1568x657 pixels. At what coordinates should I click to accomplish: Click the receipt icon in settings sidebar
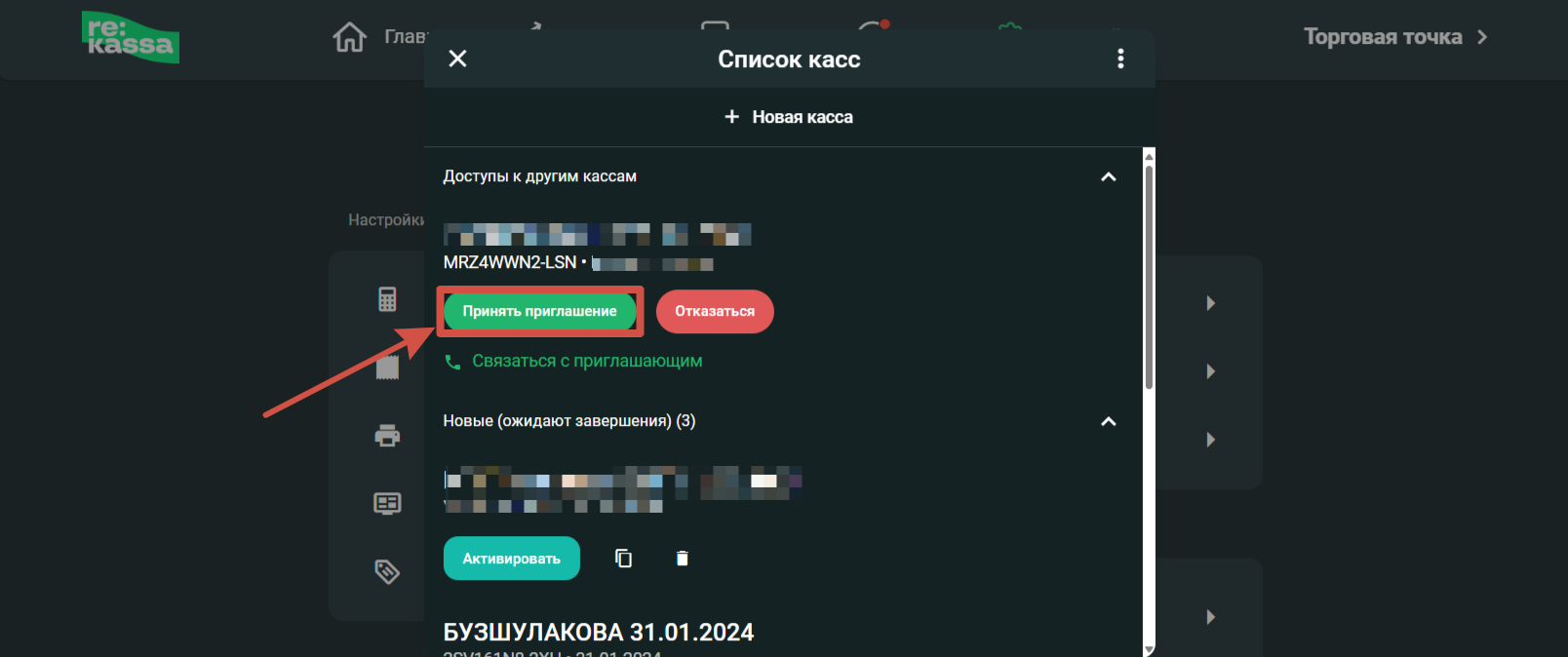387,367
